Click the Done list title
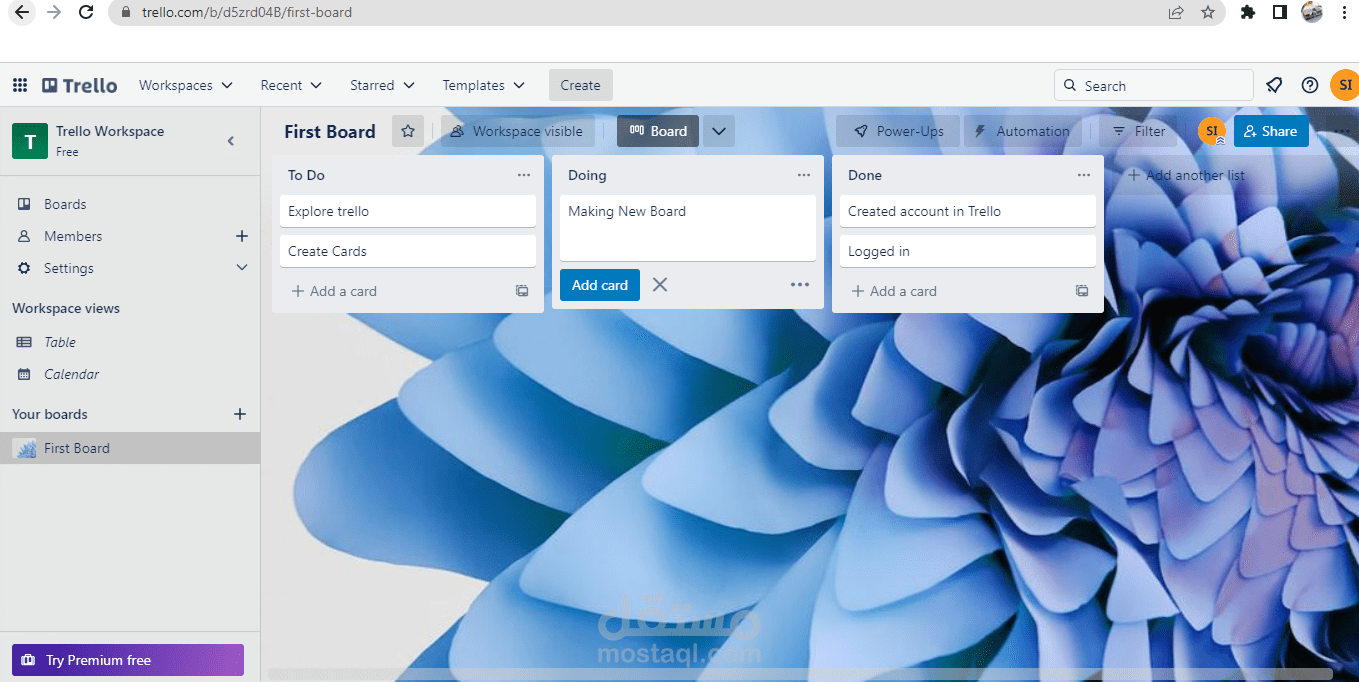 tap(865, 175)
